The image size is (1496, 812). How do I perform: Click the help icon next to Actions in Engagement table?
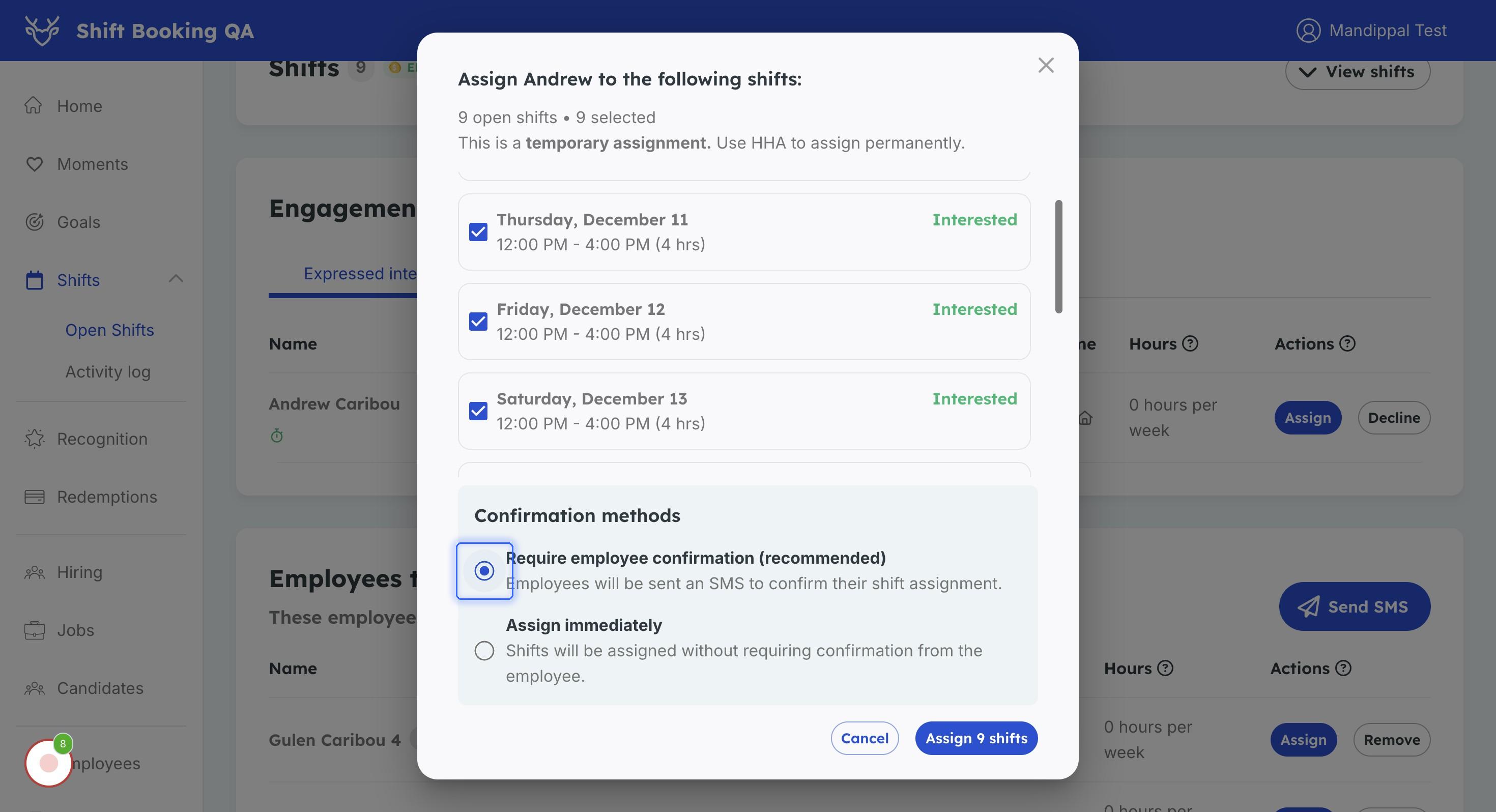click(1347, 343)
